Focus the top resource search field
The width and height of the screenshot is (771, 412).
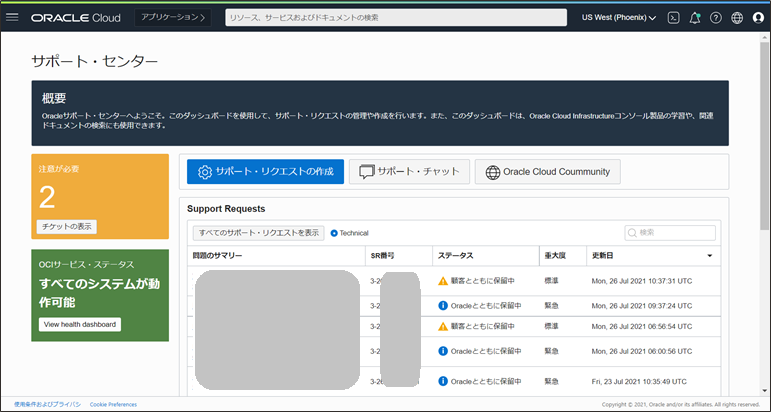tap(396, 18)
